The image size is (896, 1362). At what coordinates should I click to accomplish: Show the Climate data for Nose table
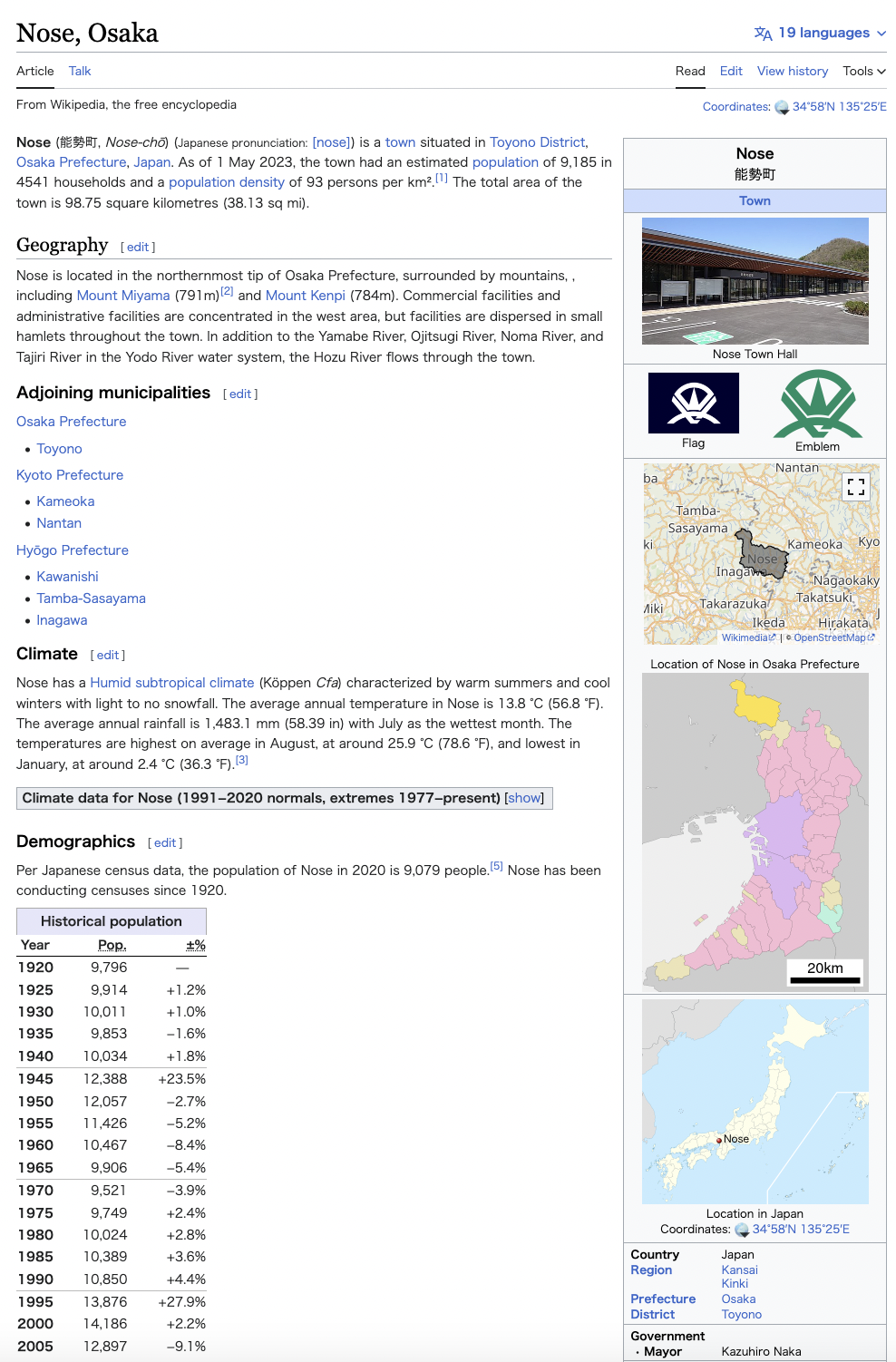(524, 798)
